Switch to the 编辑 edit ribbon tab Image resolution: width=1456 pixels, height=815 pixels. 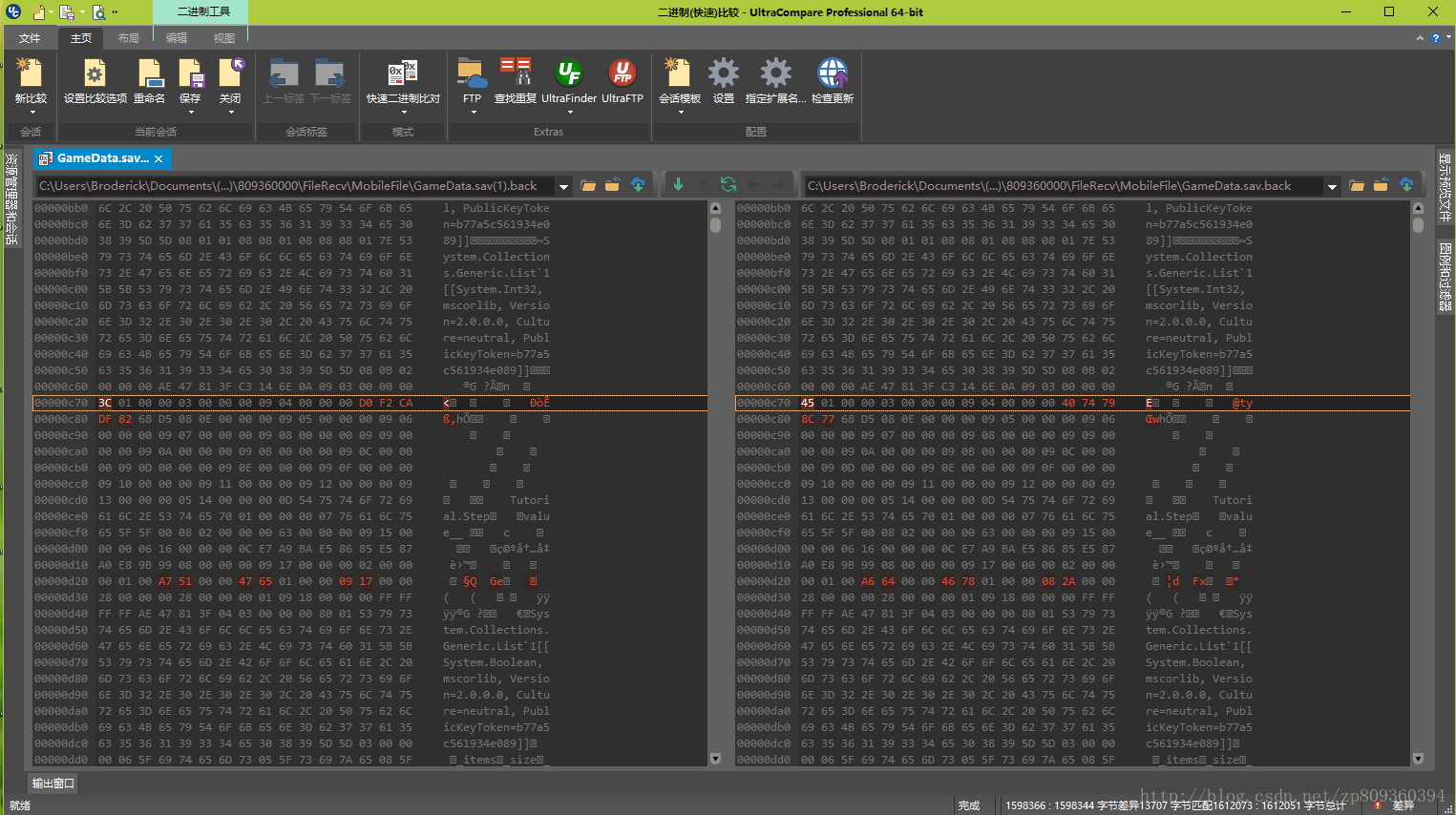click(177, 38)
